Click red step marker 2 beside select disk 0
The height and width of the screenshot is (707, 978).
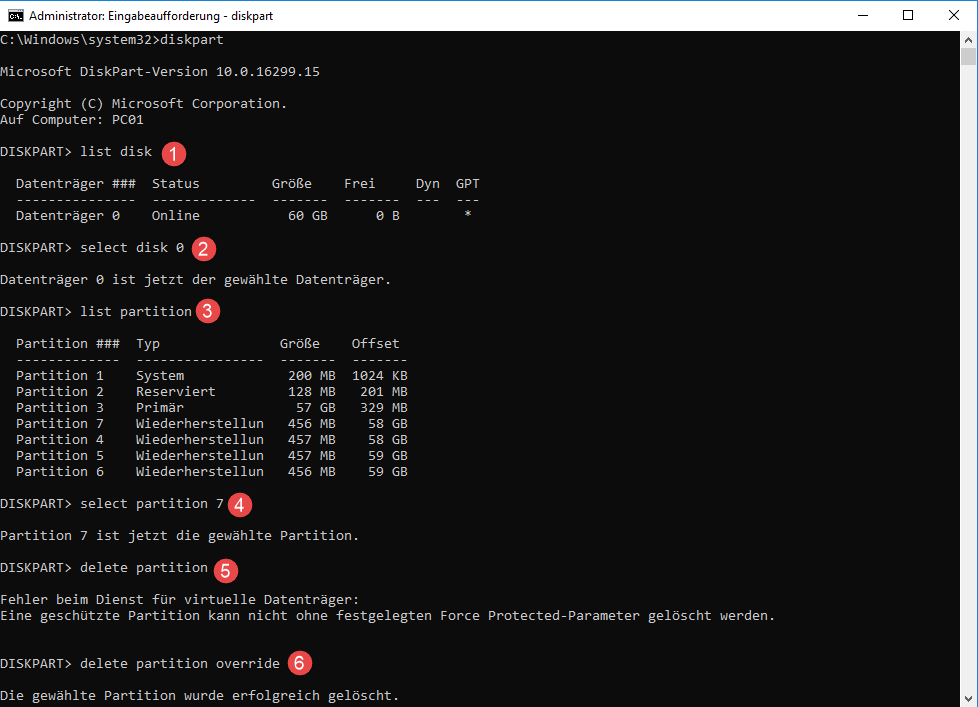204,248
